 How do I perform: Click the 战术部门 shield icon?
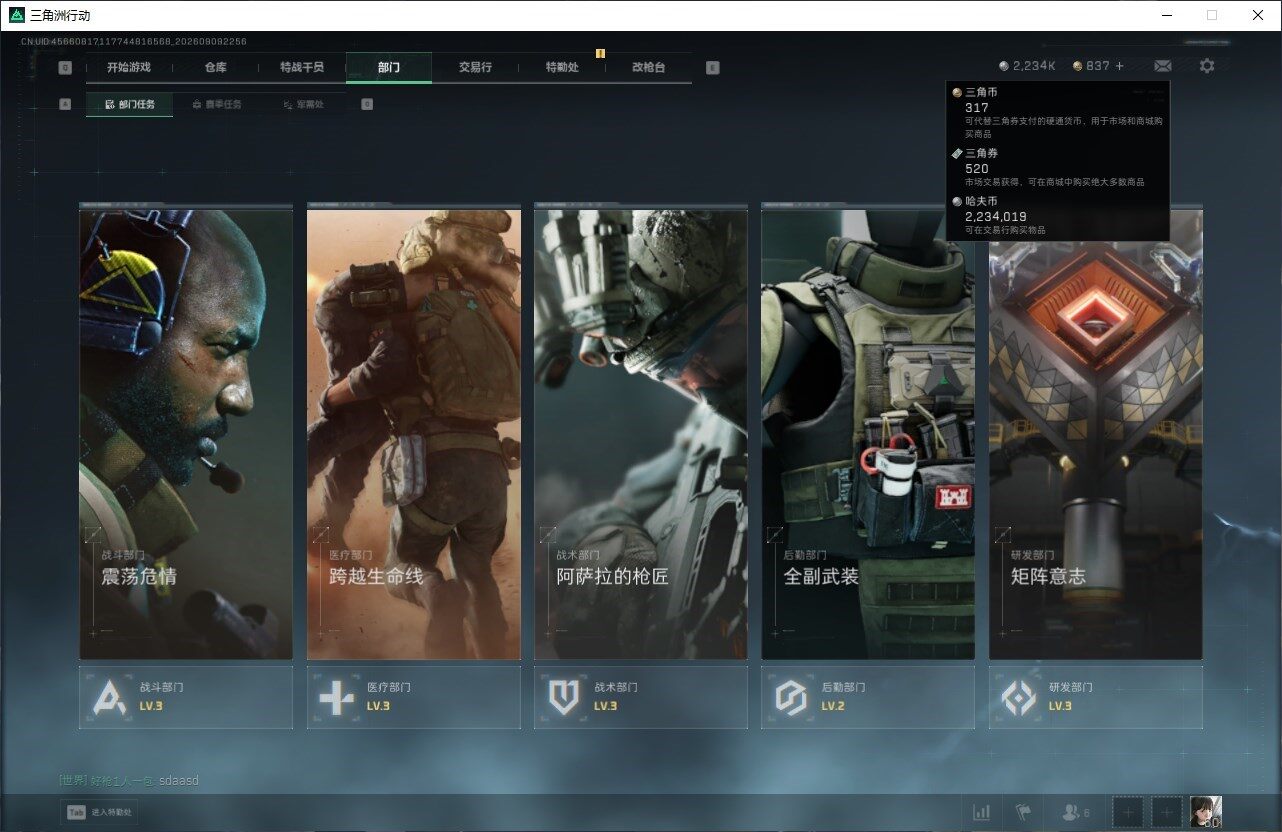click(x=564, y=697)
